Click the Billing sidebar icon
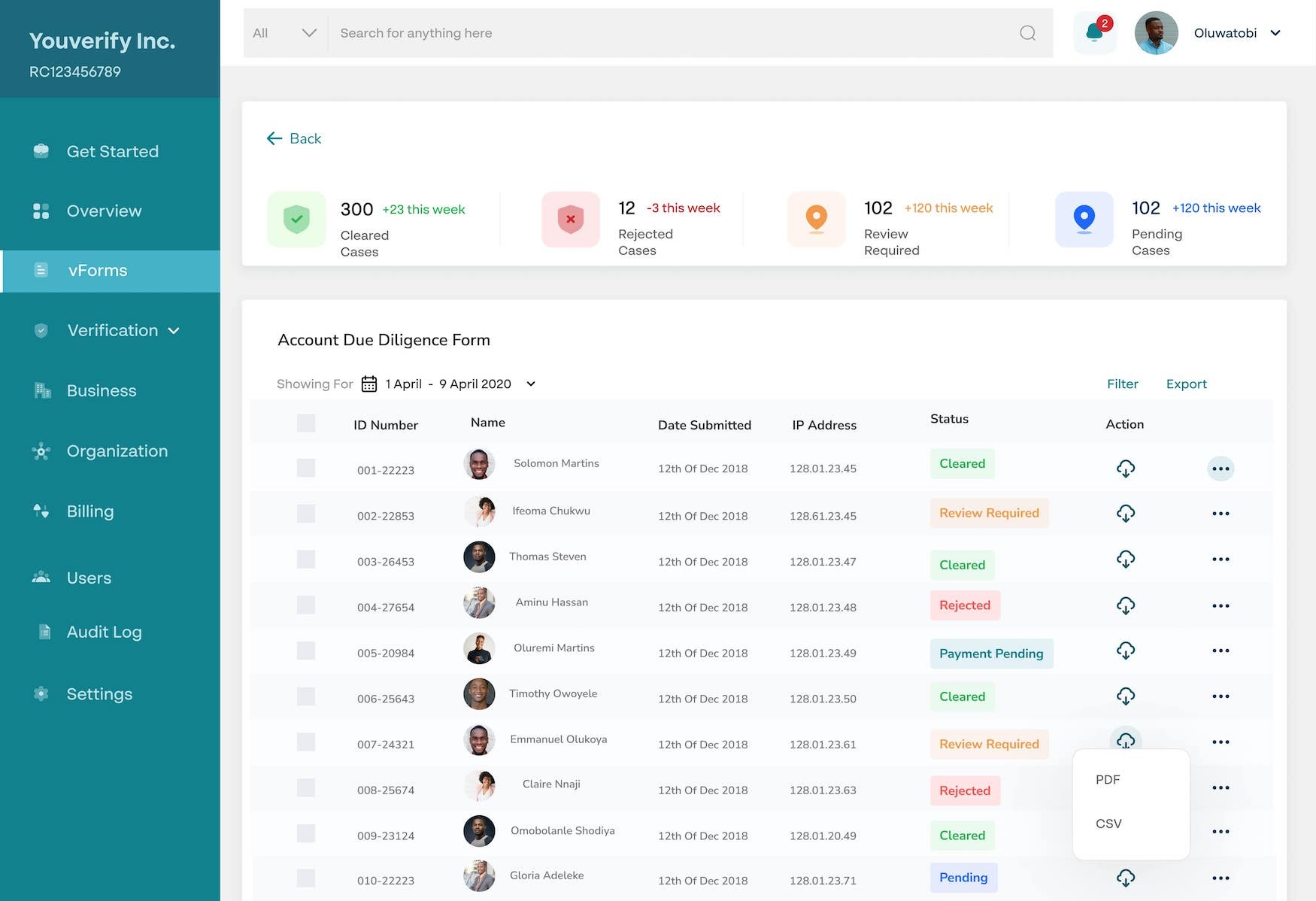 point(40,511)
